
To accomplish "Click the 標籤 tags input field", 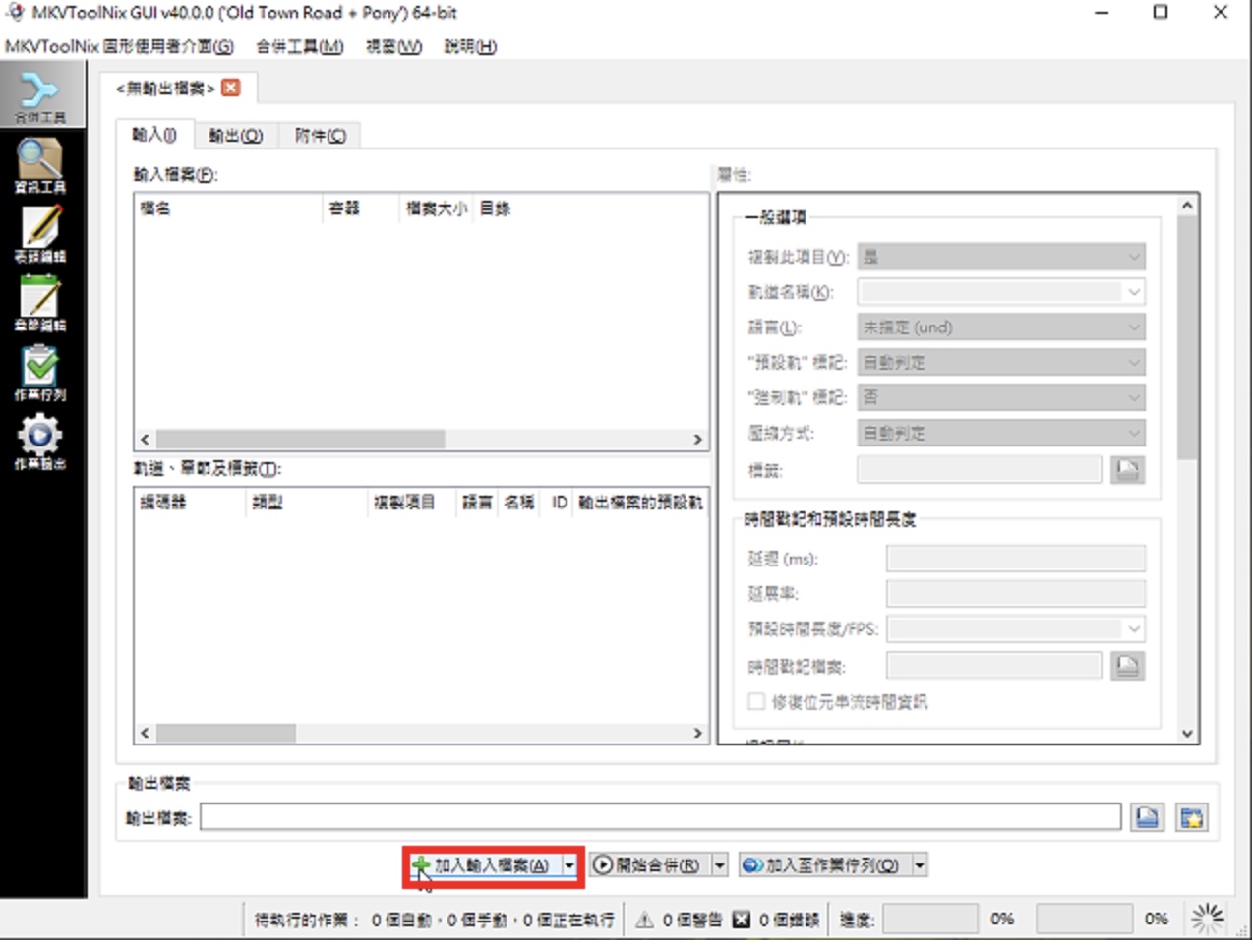I will click(x=979, y=469).
